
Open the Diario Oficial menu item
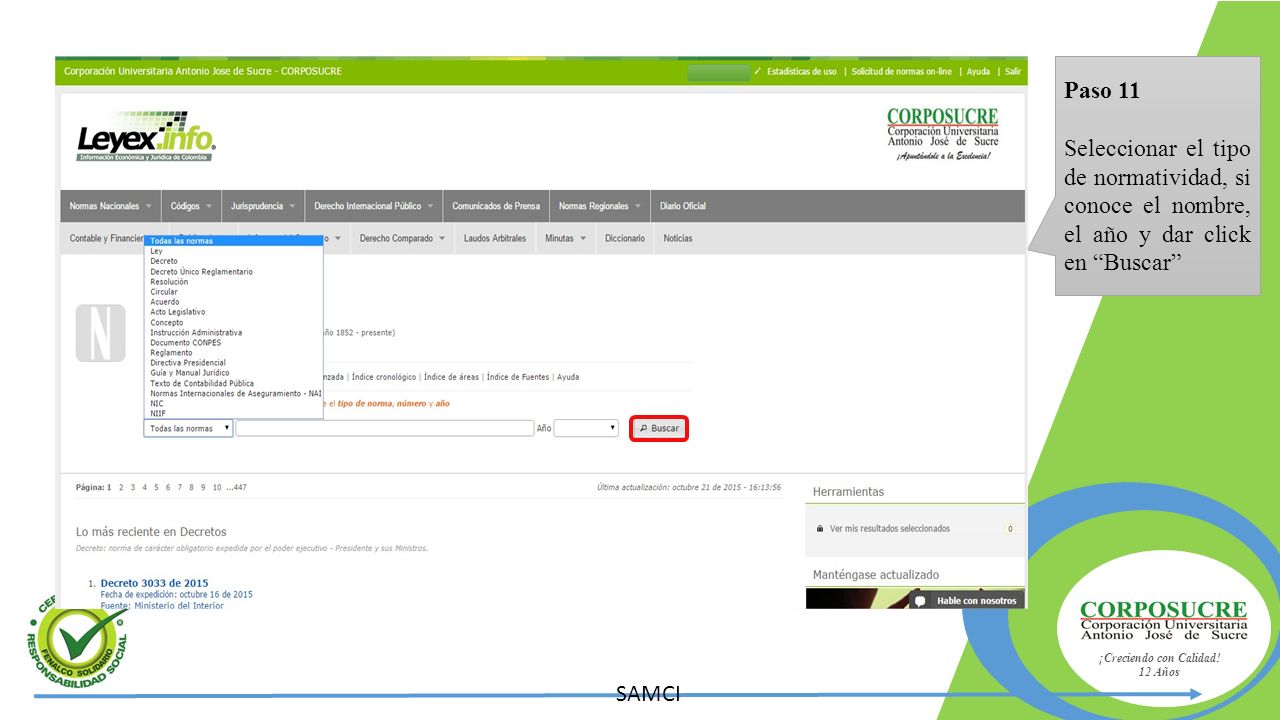click(683, 206)
